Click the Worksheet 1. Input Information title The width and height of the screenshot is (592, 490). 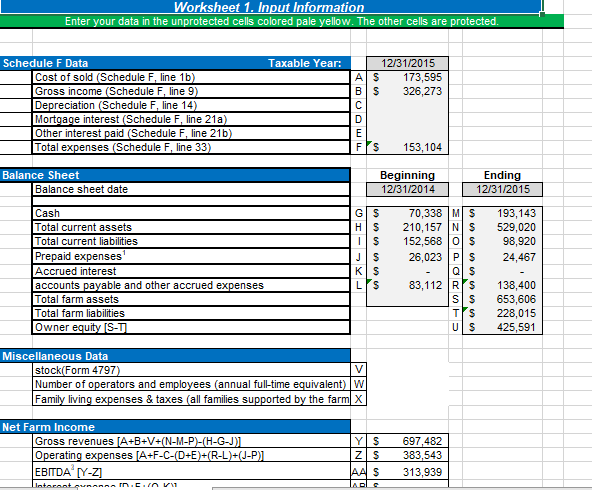(x=269, y=7)
